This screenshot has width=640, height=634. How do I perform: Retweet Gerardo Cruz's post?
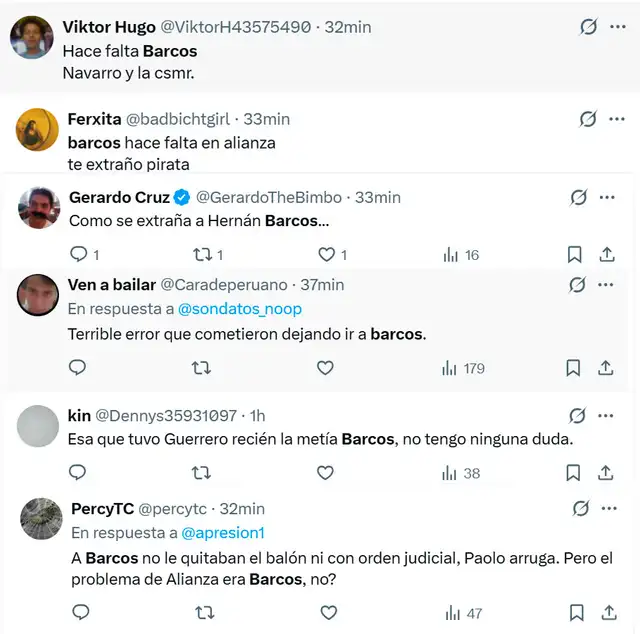[201, 255]
